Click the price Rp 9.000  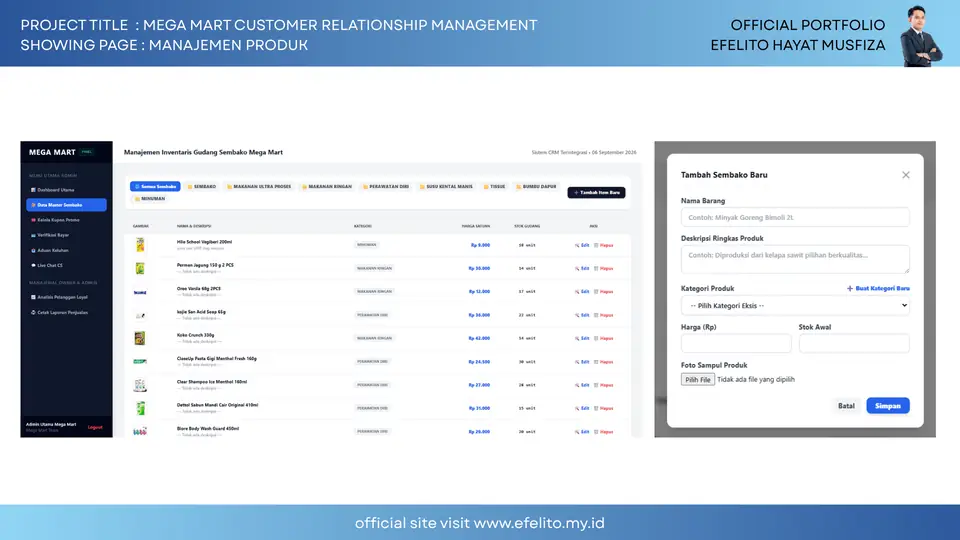point(481,246)
